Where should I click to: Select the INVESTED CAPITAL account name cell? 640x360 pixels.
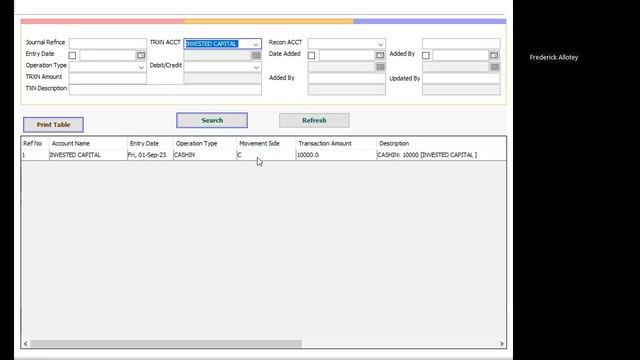[88, 155]
